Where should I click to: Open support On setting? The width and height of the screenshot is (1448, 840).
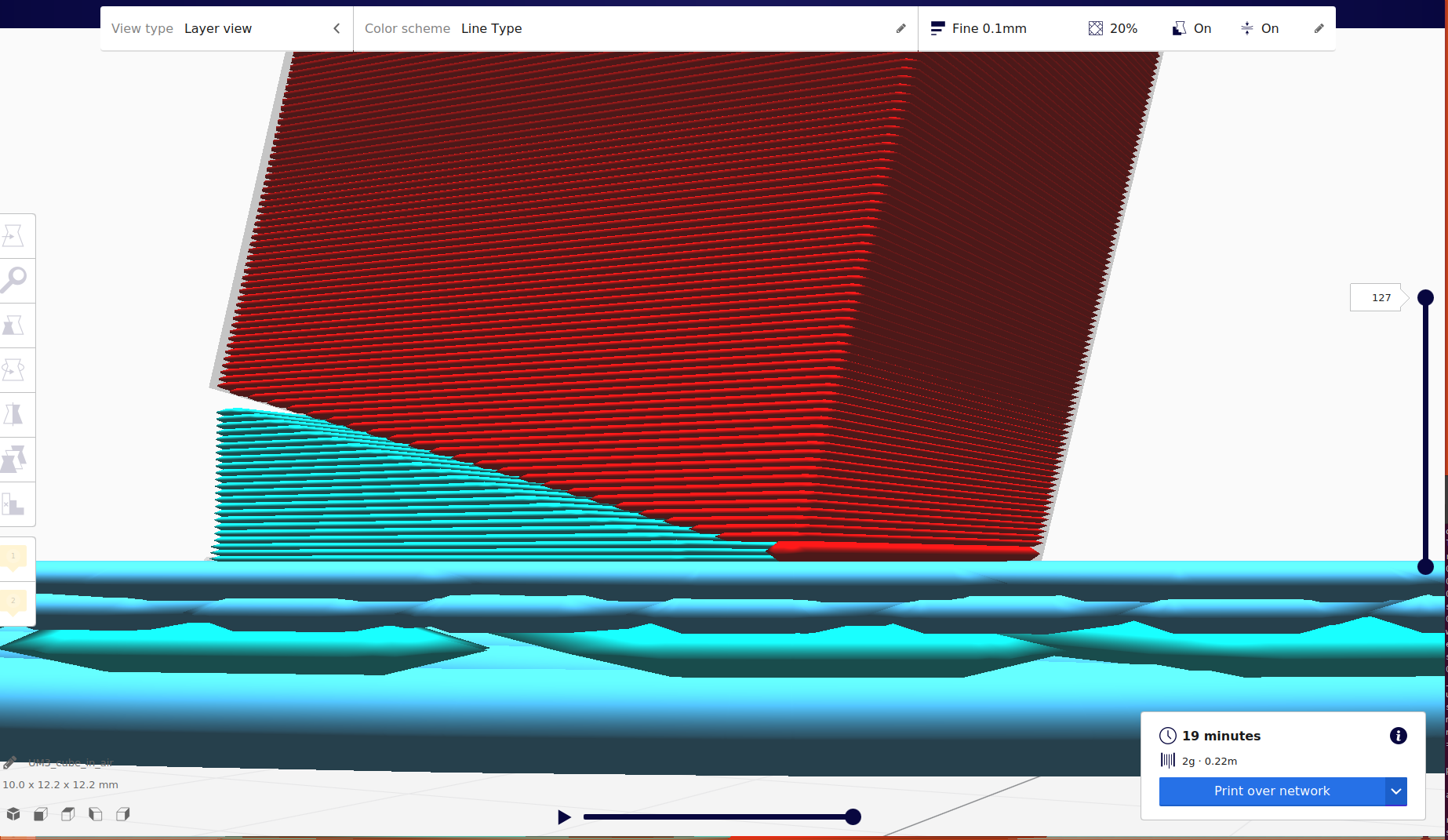pyautogui.click(x=1192, y=28)
